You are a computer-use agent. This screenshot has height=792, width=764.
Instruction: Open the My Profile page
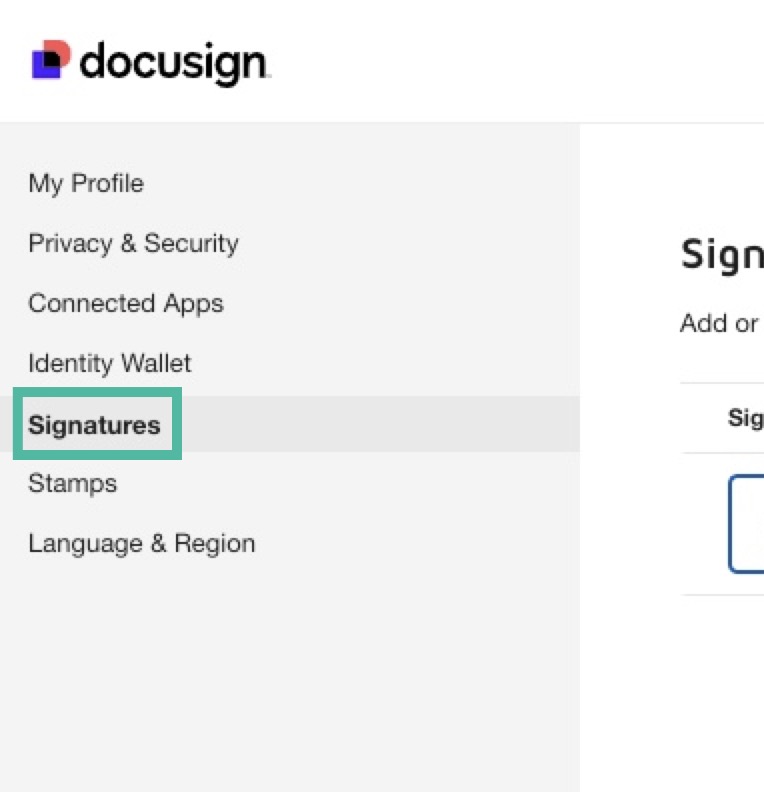86,184
